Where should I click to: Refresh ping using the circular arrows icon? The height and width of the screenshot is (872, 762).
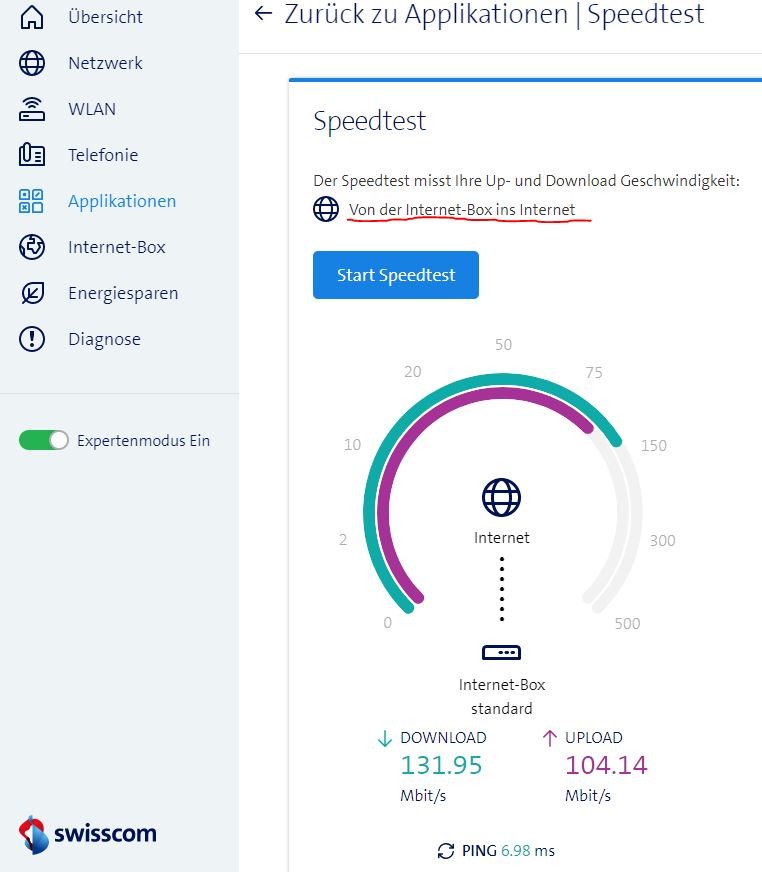(446, 851)
